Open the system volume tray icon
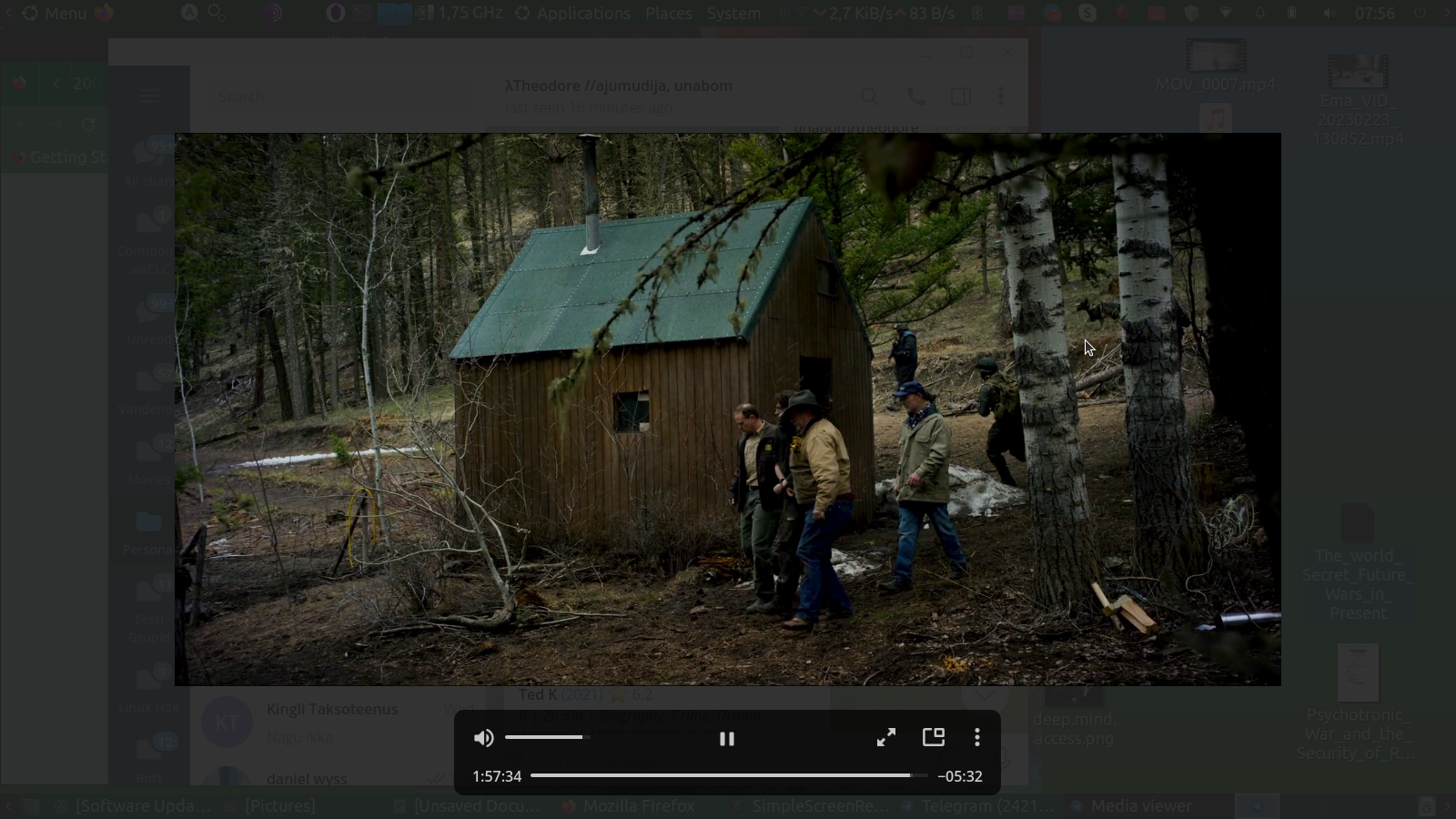Viewport: 1456px width, 819px height. 1330,13
